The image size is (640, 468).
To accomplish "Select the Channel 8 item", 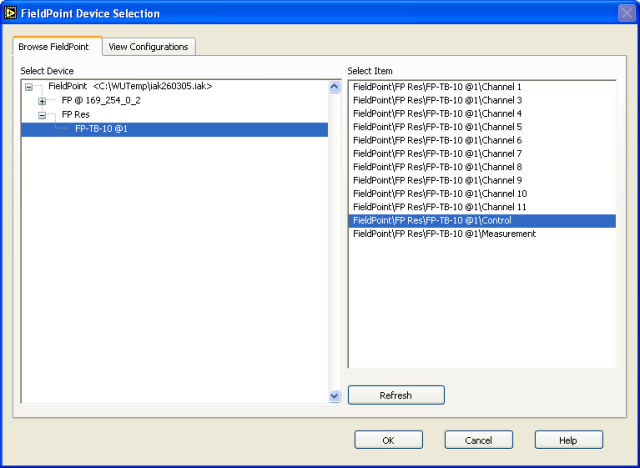I will pos(482,167).
